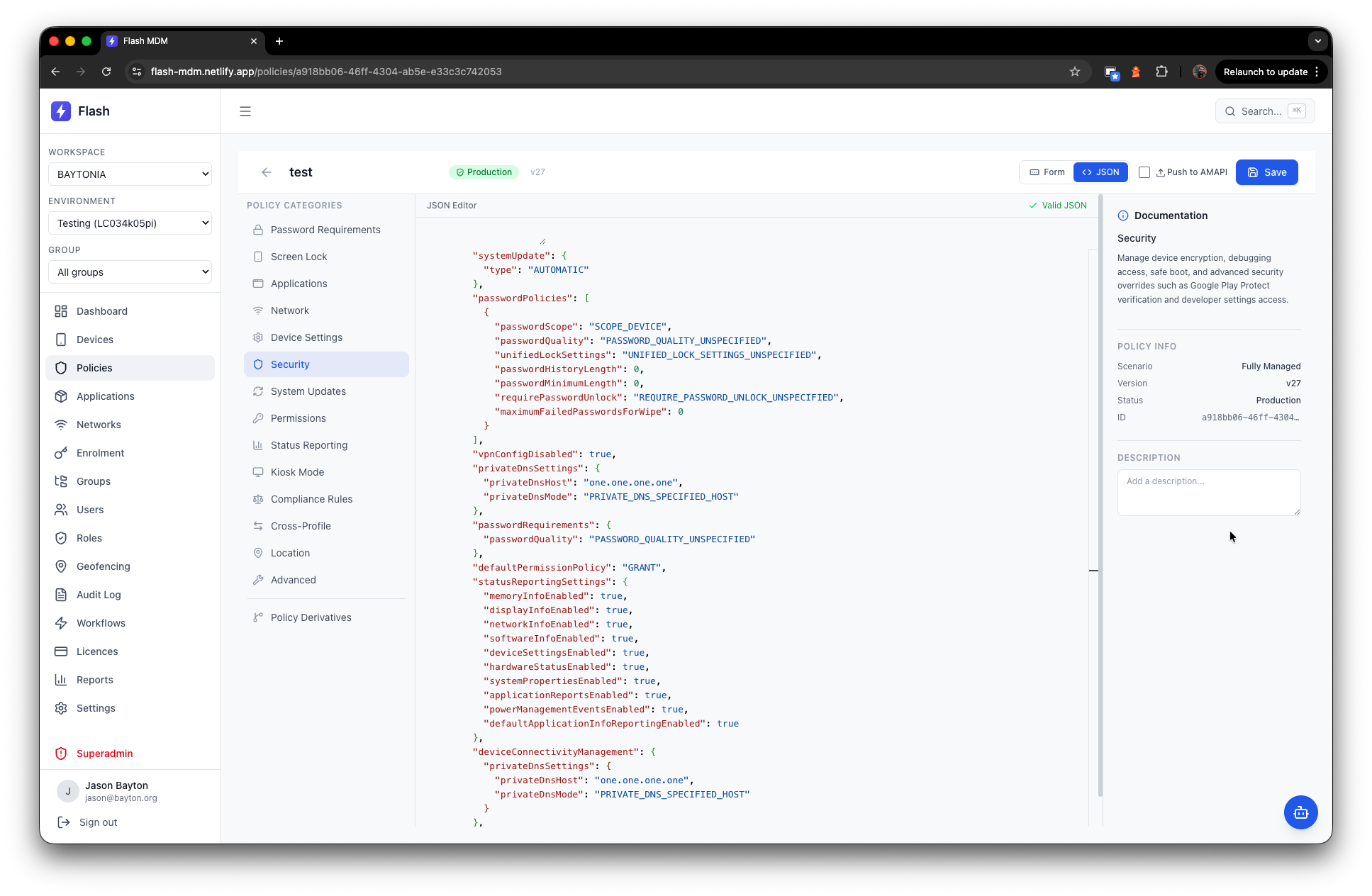1372x896 pixels.
Task: Switch editor to Form view
Action: (x=1047, y=172)
